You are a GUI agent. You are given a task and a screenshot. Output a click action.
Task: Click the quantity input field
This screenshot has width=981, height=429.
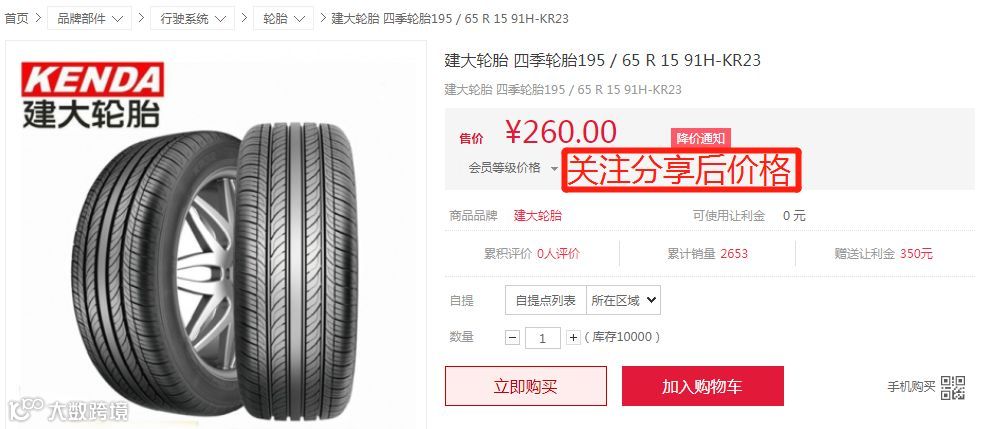pos(542,338)
